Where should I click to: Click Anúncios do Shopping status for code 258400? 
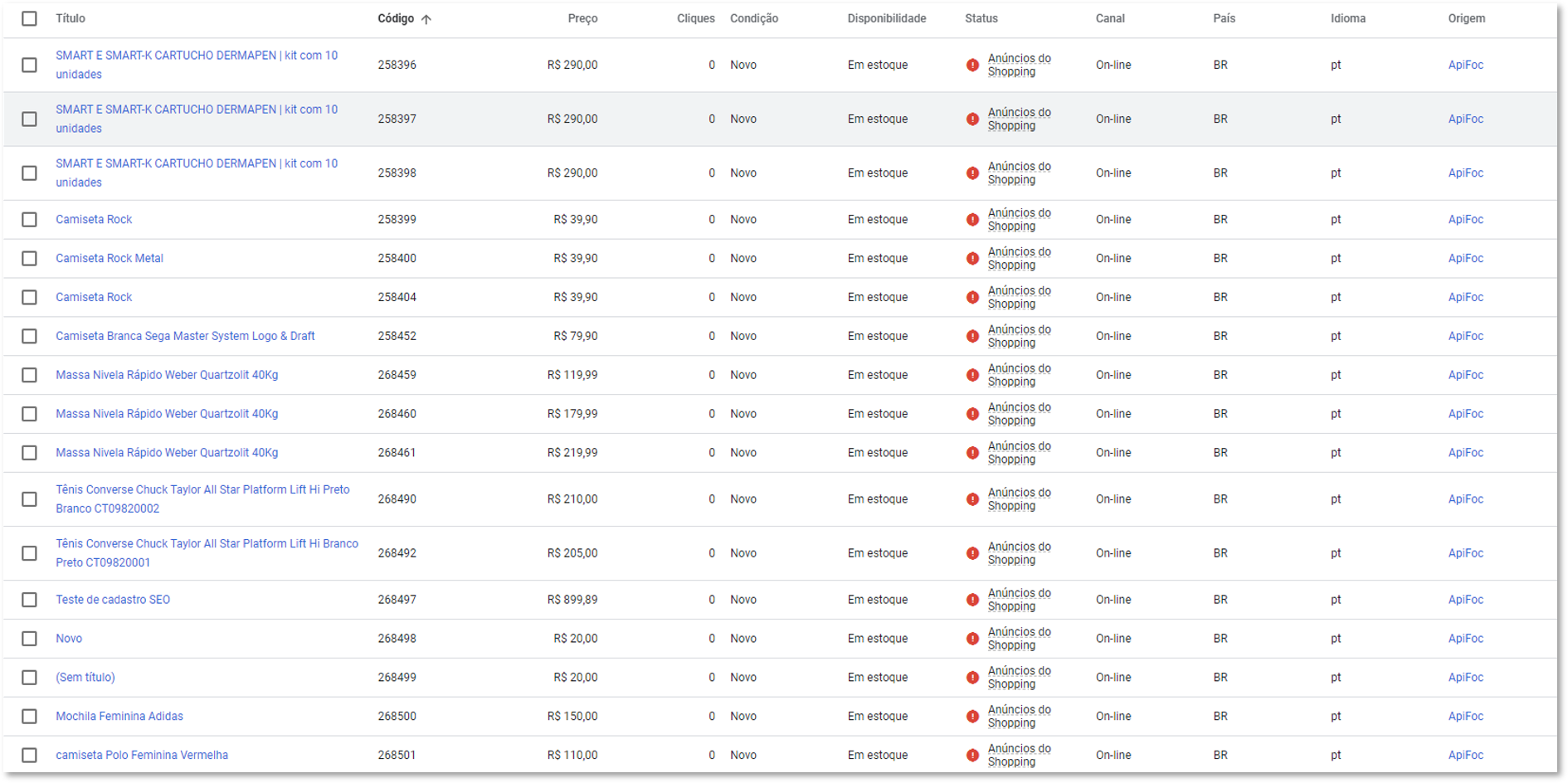[x=1019, y=258]
